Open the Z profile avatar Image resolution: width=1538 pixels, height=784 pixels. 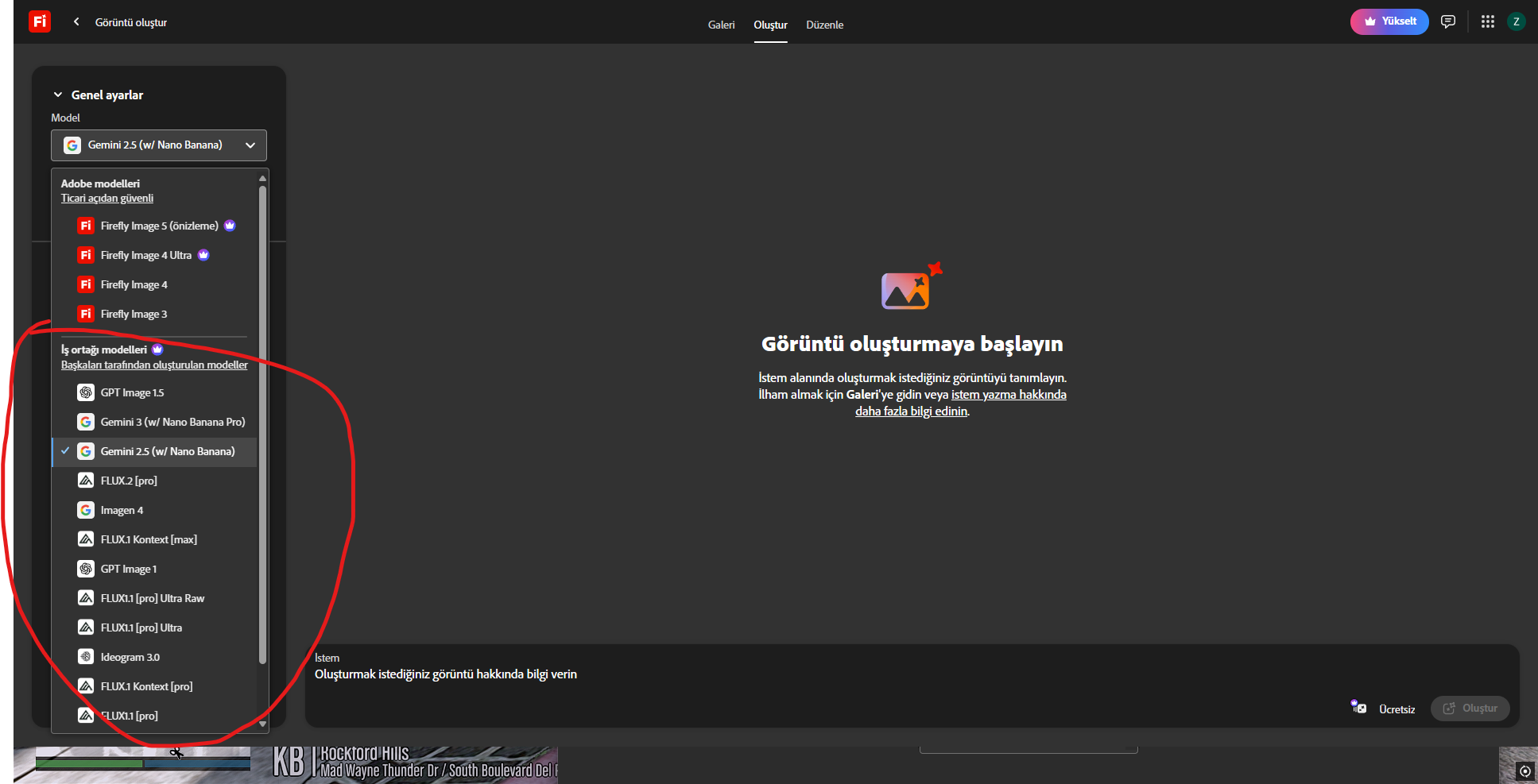(x=1516, y=21)
